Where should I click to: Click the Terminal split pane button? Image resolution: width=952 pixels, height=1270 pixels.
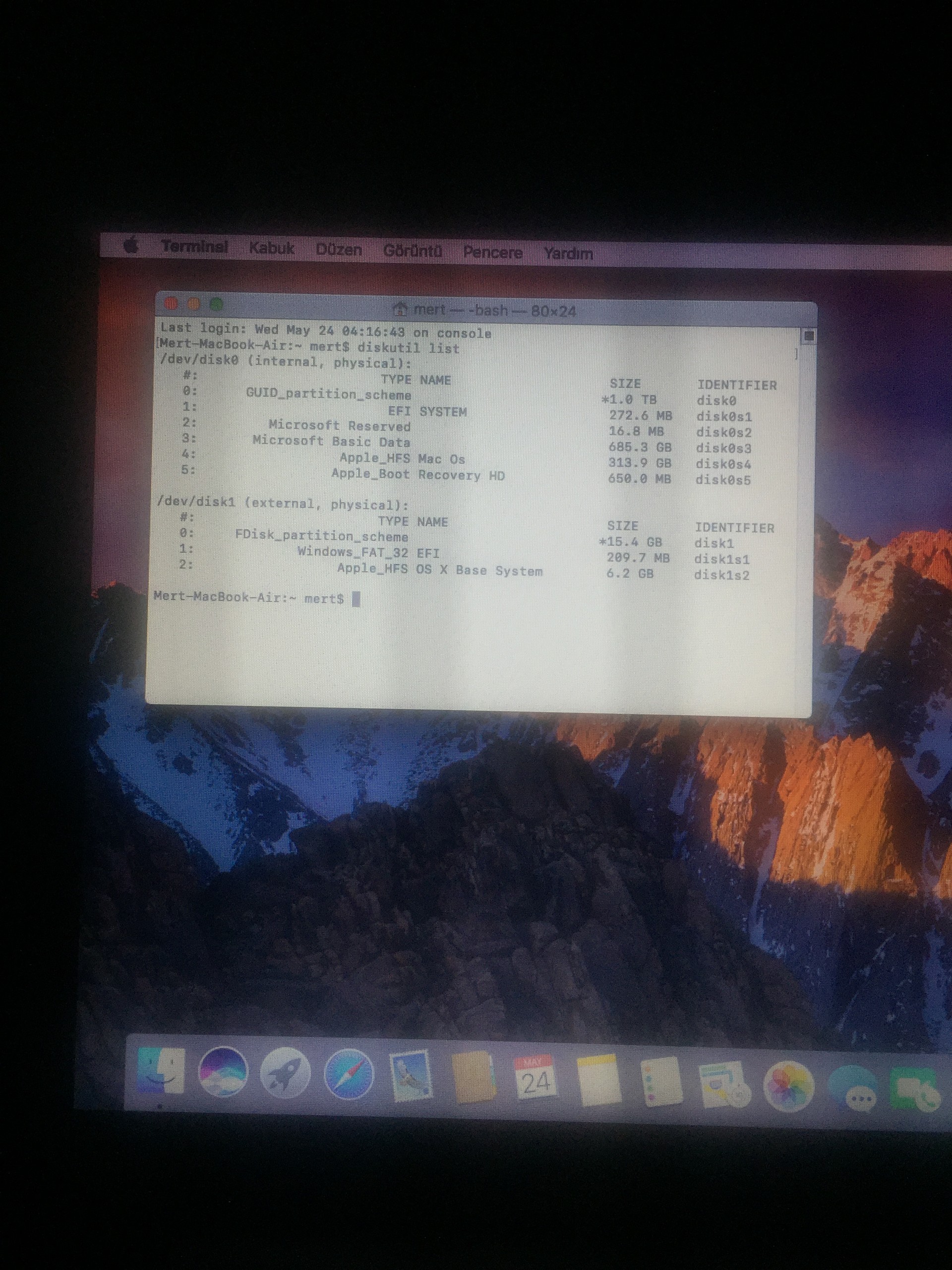[x=809, y=336]
